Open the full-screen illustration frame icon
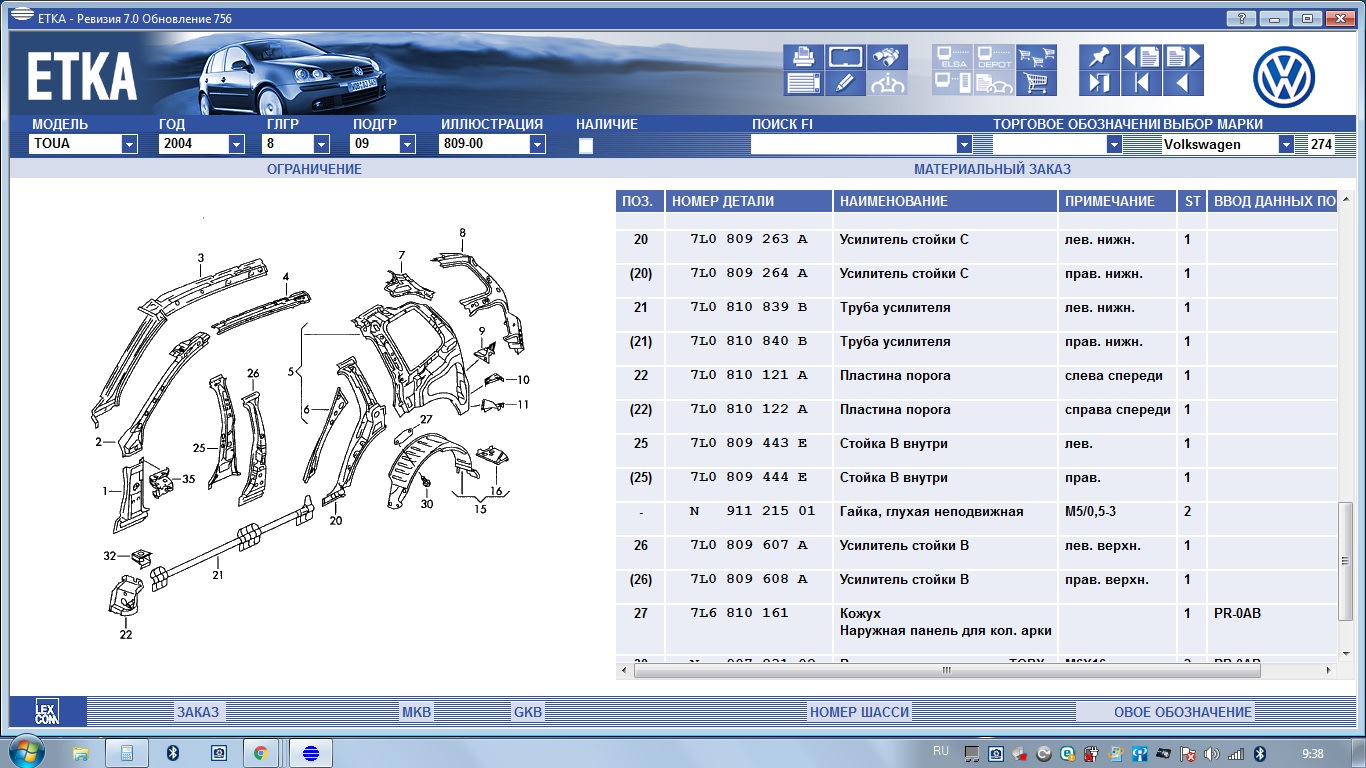Screen dimensions: 1366x768 [x=845, y=57]
